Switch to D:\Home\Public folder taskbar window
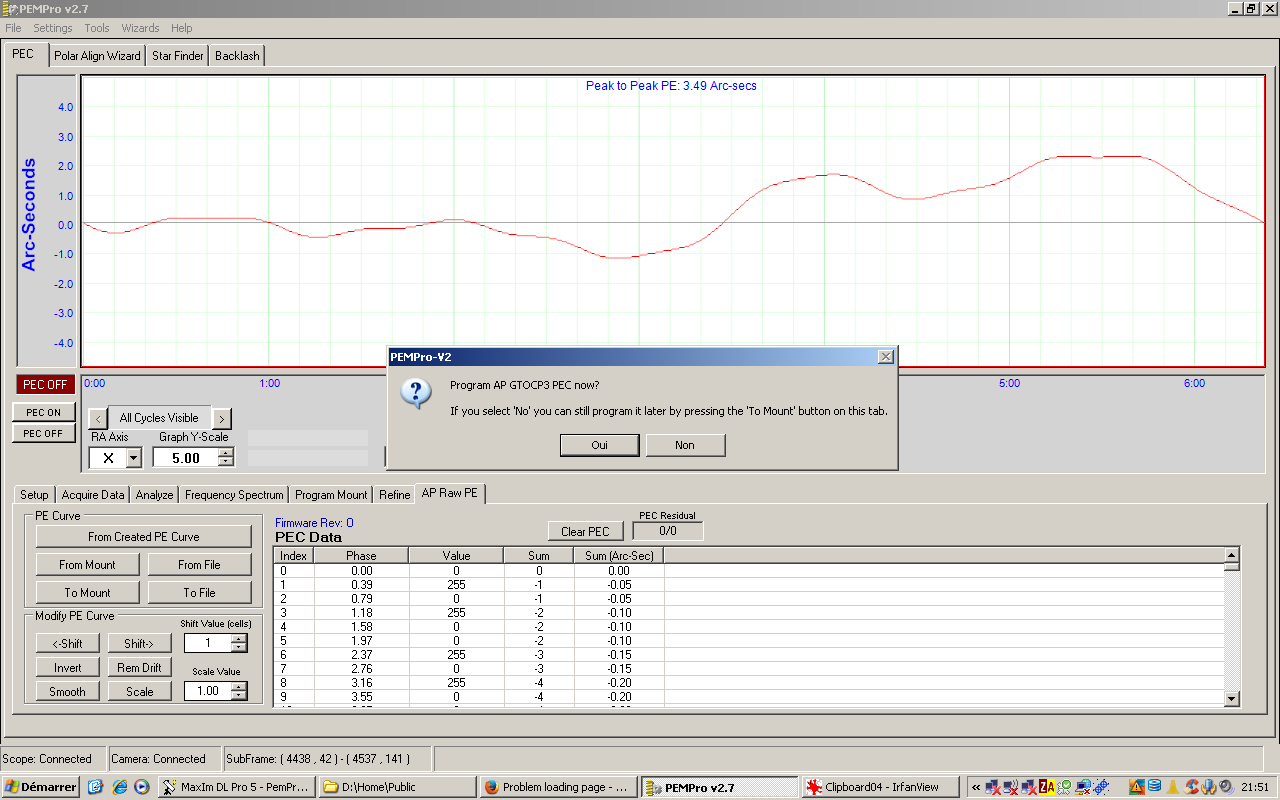This screenshot has height=800, width=1280. [398, 787]
